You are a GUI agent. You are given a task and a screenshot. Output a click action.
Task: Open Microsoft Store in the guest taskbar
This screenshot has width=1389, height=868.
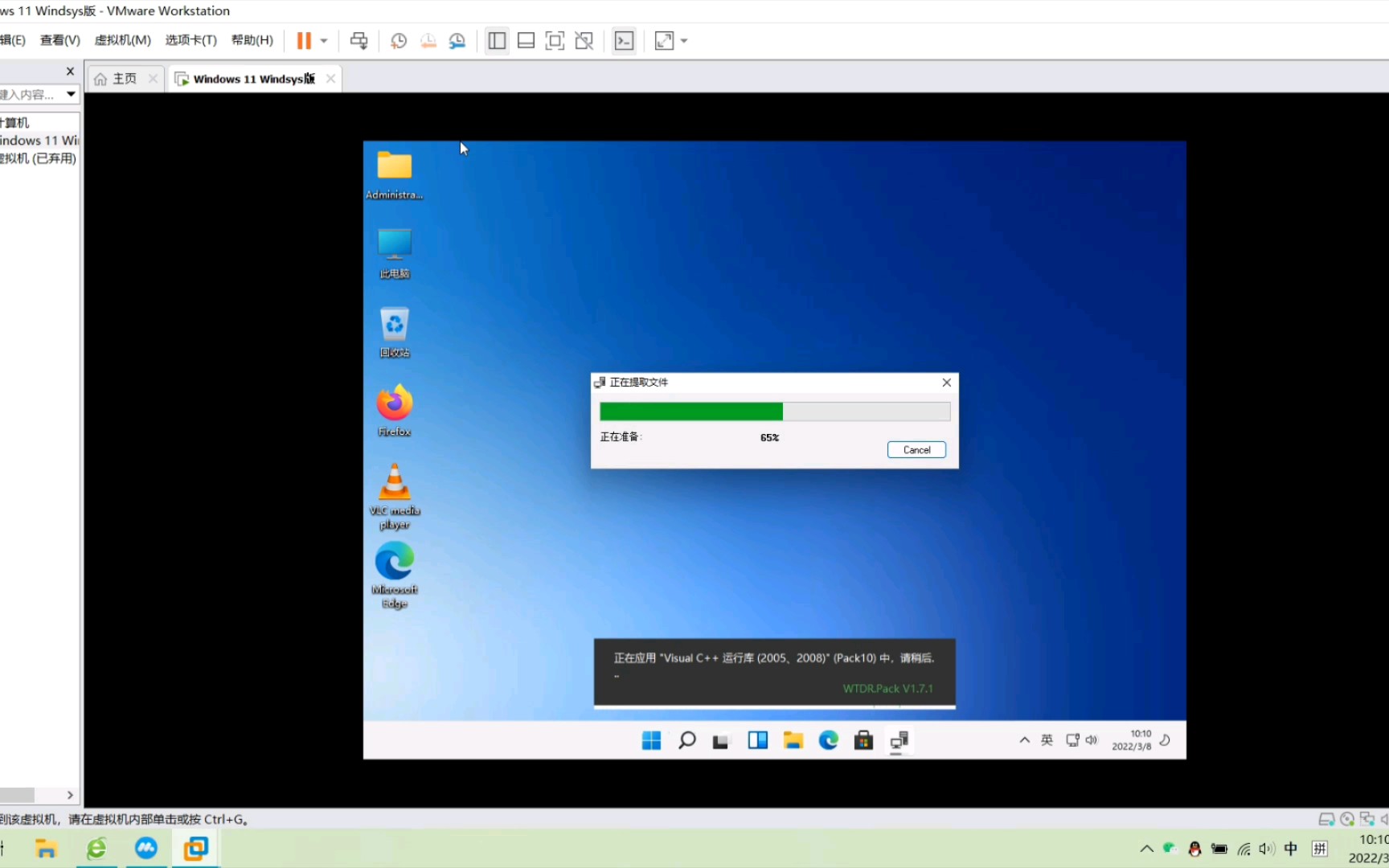click(863, 740)
